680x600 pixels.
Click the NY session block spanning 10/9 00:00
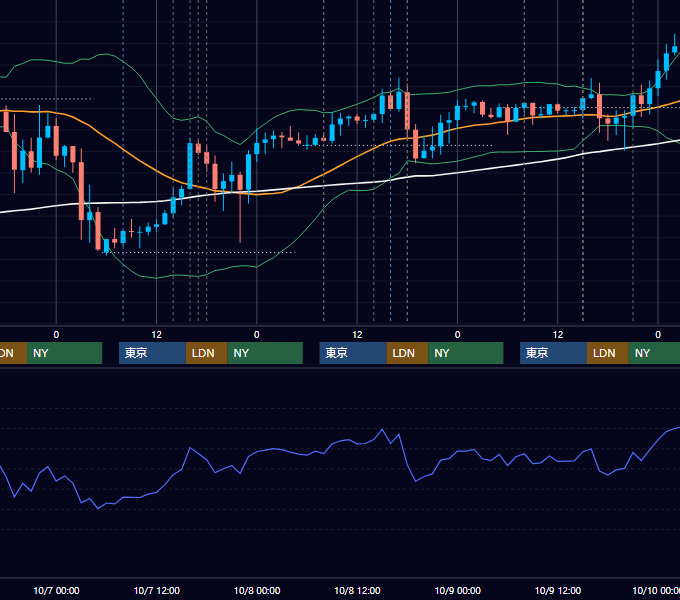pos(466,353)
